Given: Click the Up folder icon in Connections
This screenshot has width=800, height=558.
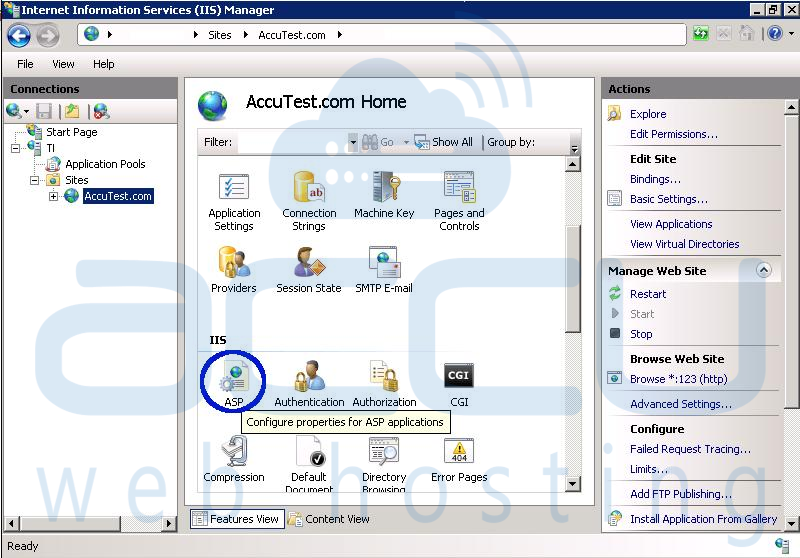Looking at the screenshot, I should (72, 111).
